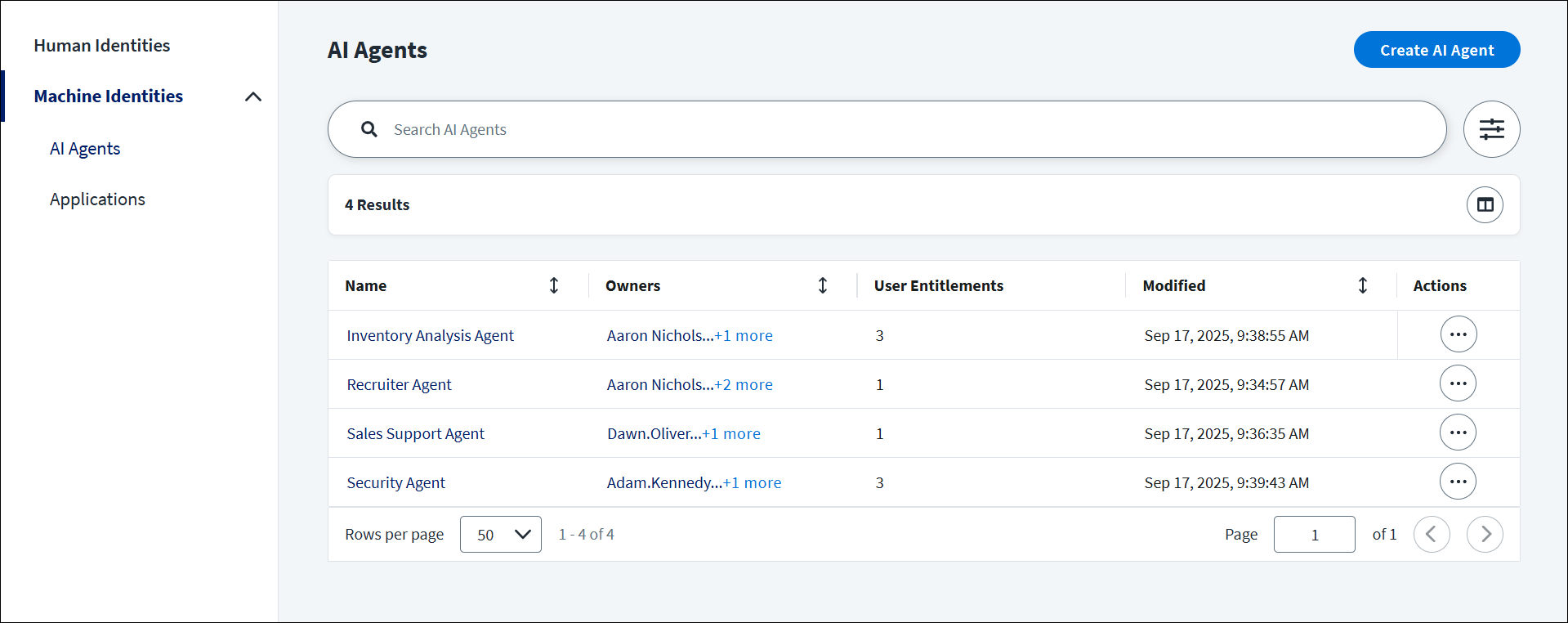Image resolution: width=1568 pixels, height=623 pixels.
Task: Show +2 more owners for Recruiter Agent
Action: click(744, 384)
